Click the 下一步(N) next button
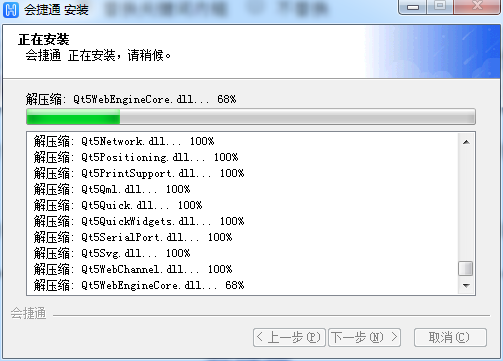This screenshot has width=503, height=361. (364, 338)
